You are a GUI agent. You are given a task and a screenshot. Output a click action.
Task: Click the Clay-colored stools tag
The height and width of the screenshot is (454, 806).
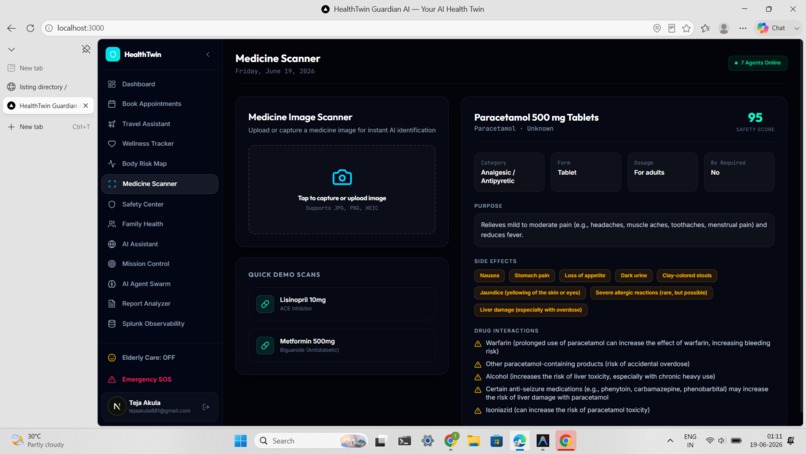point(687,276)
